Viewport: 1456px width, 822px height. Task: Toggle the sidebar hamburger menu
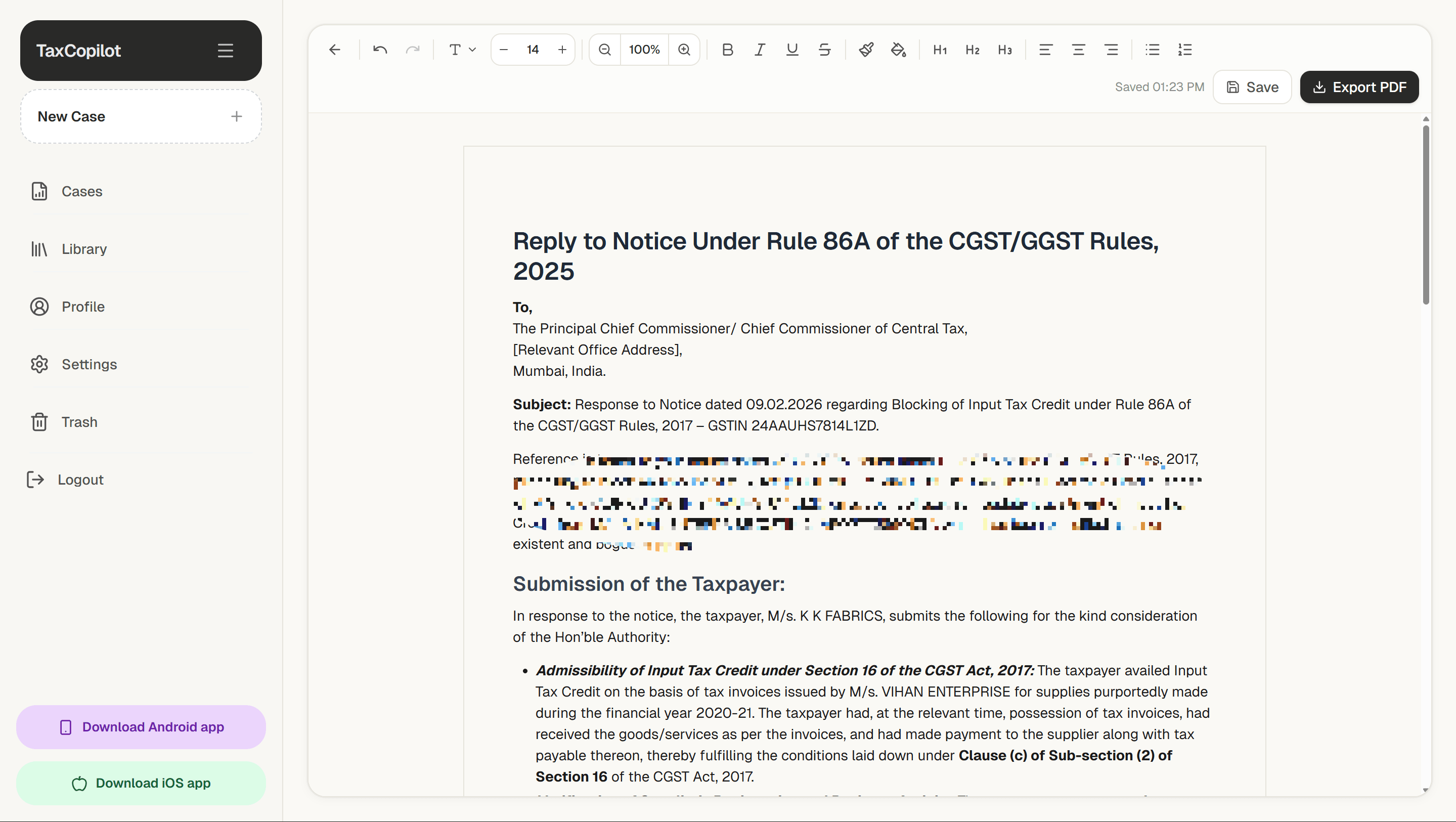[225, 50]
